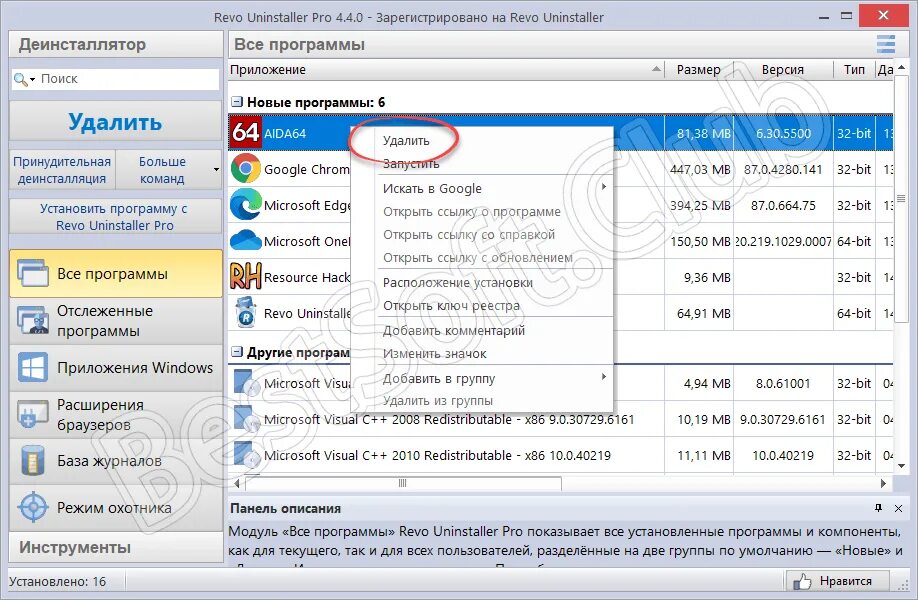Screen dimensions: 918x600
Task: Click the horizontal scrollbar thumb
Action: click(x=403, y=484)
